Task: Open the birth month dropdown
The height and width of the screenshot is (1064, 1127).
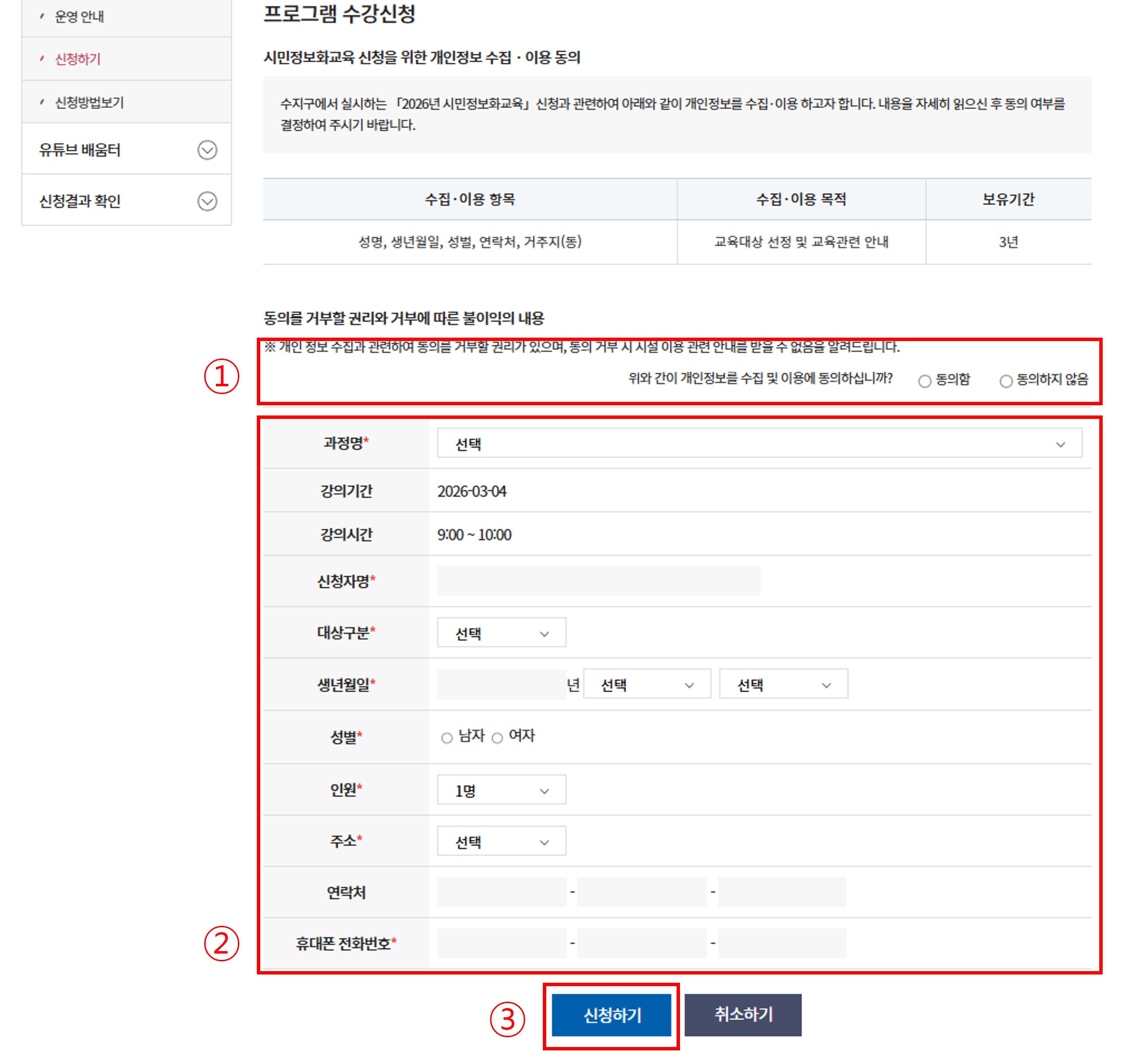Action: [647, 685]
